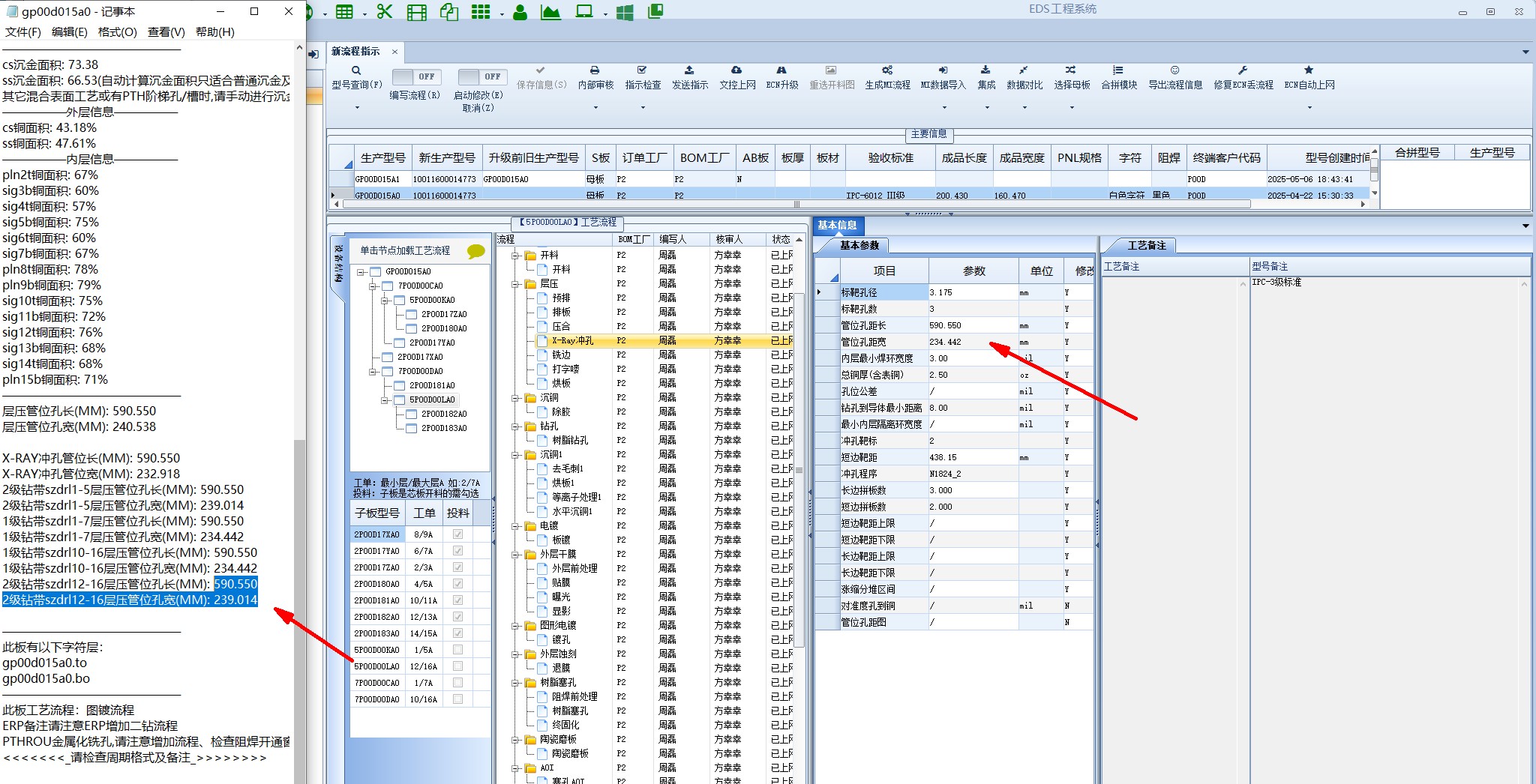Open the 内部审核 dropdown arrow

coord(595,108)
